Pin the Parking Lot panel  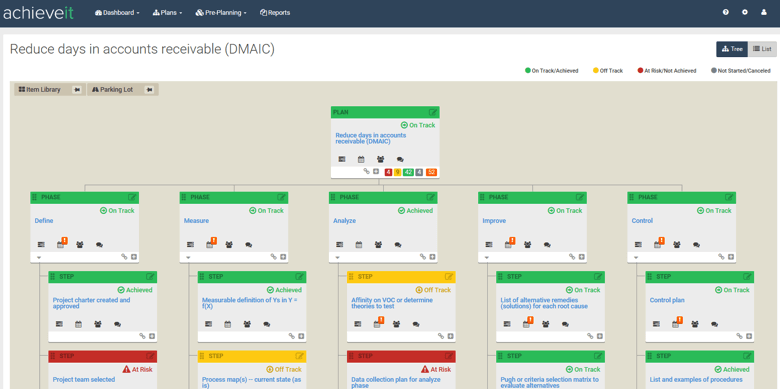point(149,90)
